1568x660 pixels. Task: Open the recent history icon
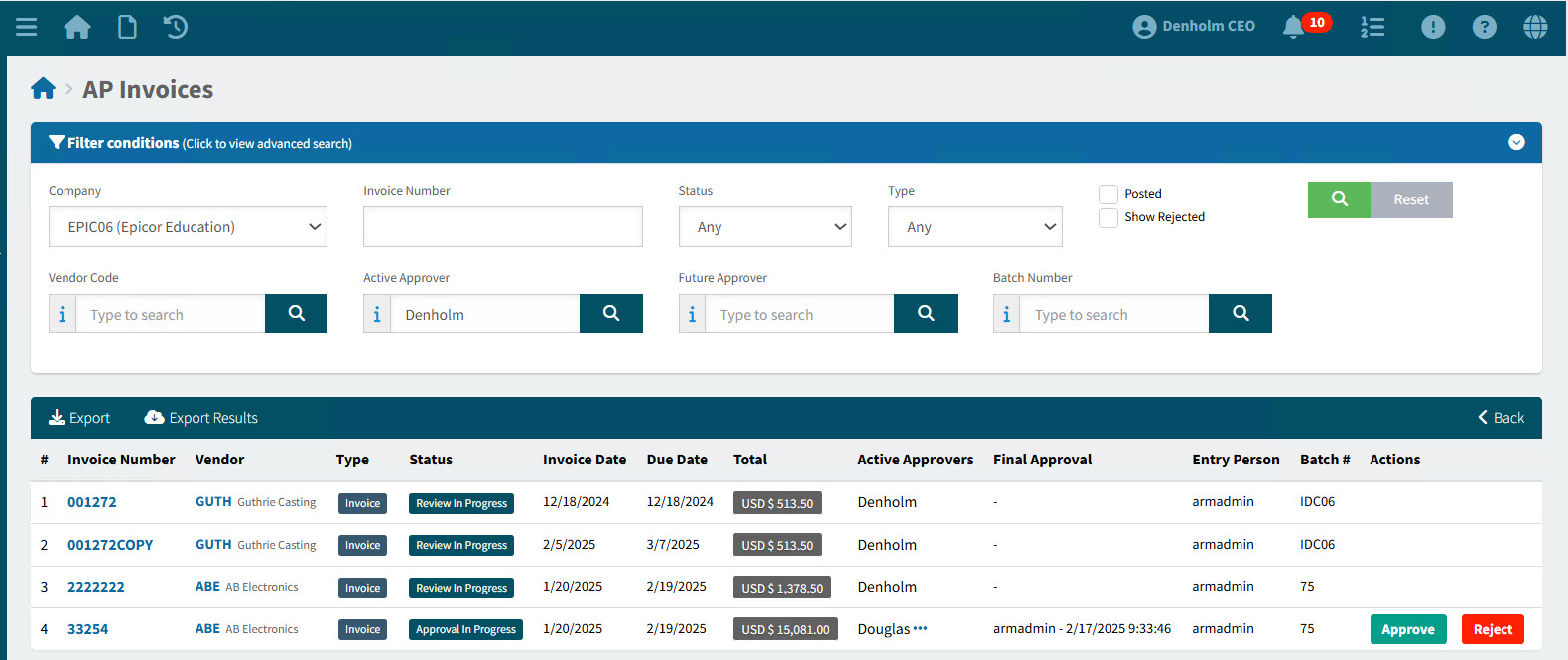pos(176,27)
